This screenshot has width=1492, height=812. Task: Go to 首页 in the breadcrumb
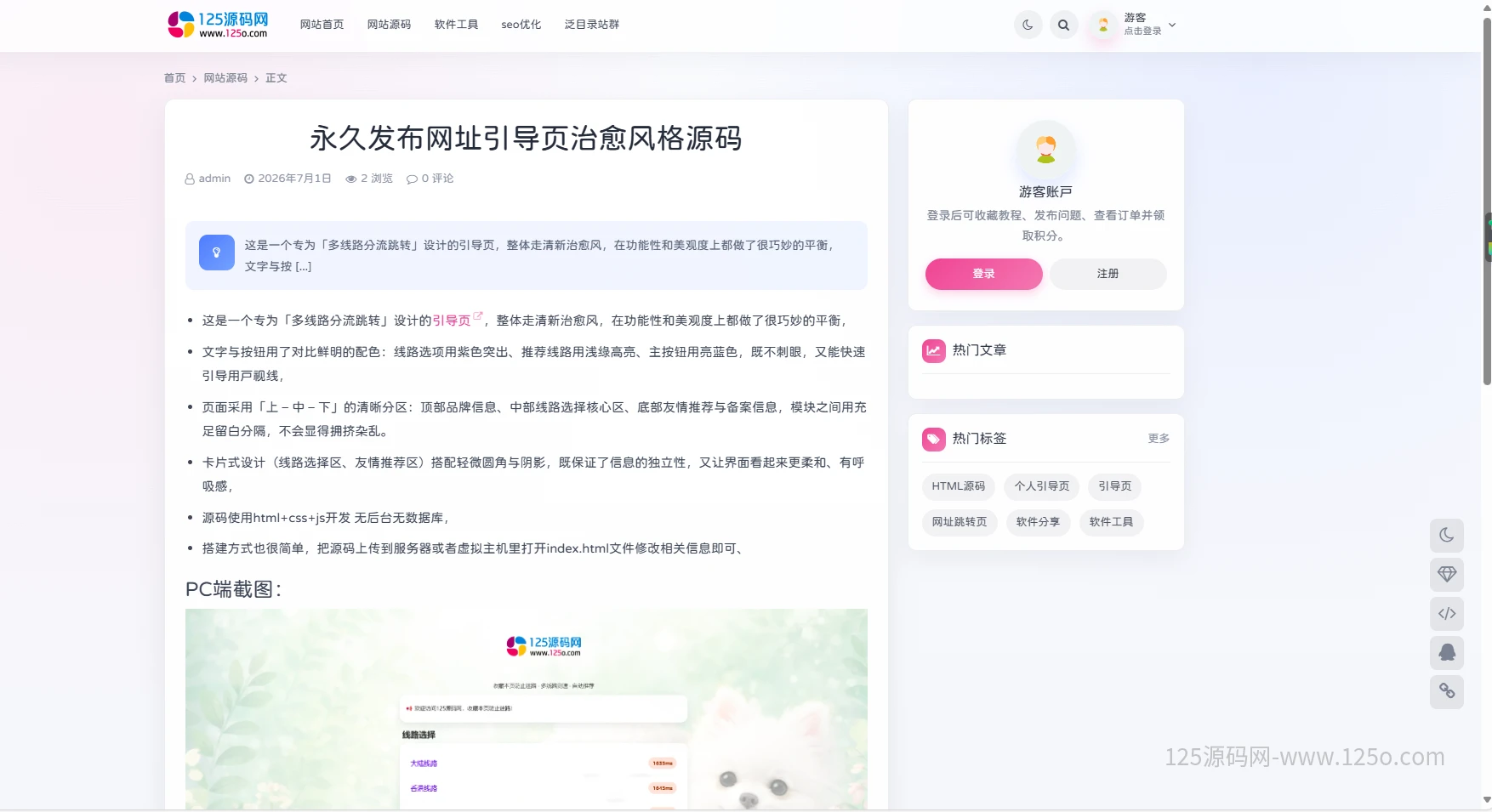pyautogui.click(x=174, y=78)
